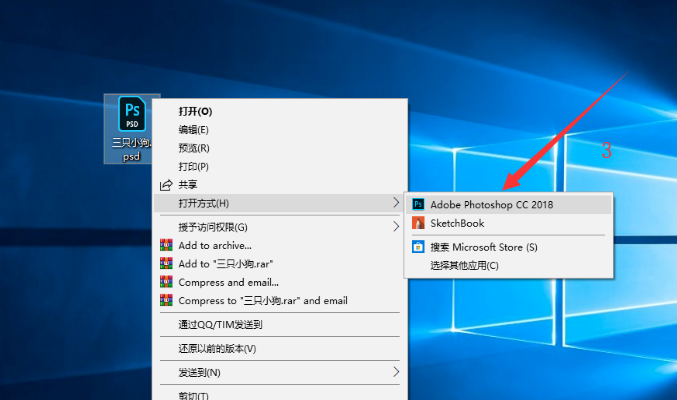
Task: Click WinRAR icon beside Compress and email
Action: click(x=167, y=282)
